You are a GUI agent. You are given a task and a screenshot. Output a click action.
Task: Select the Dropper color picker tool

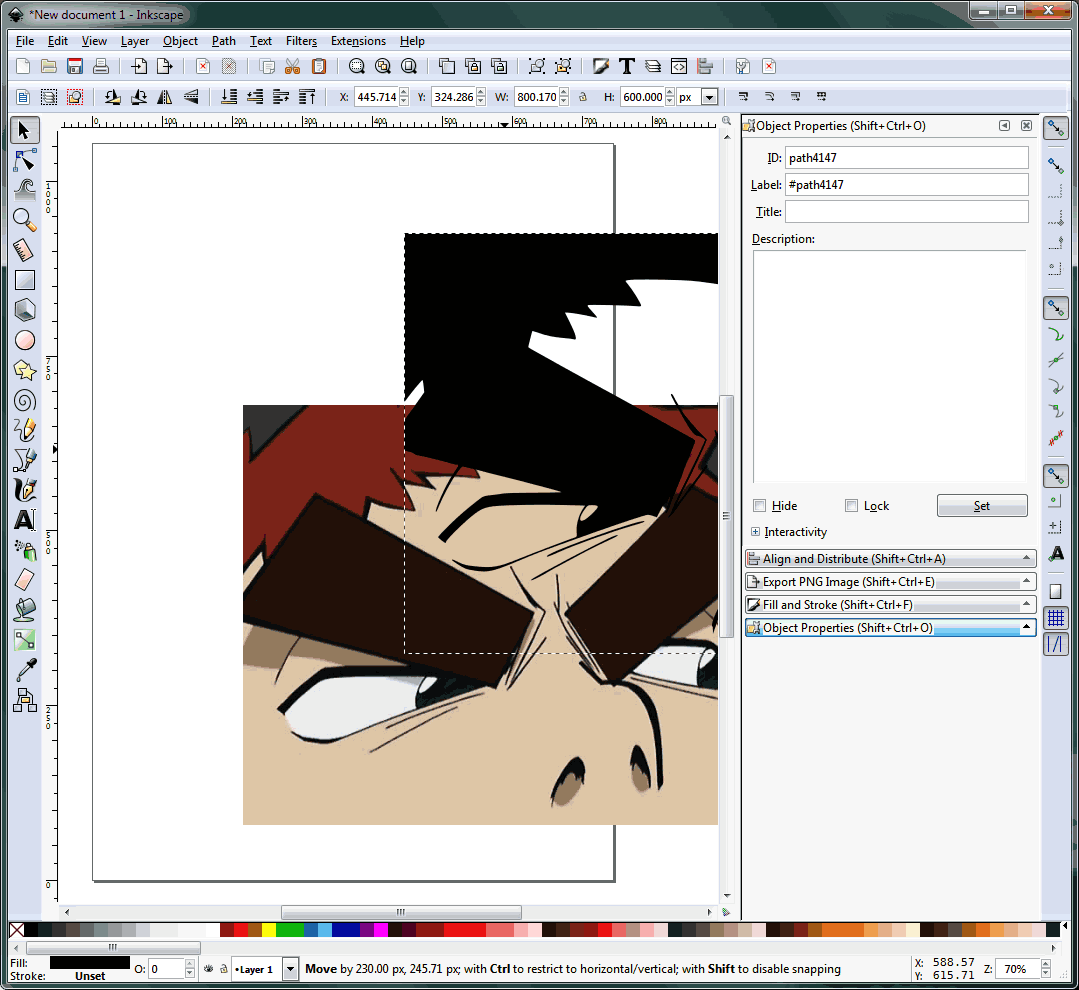[x=24, y=670]
